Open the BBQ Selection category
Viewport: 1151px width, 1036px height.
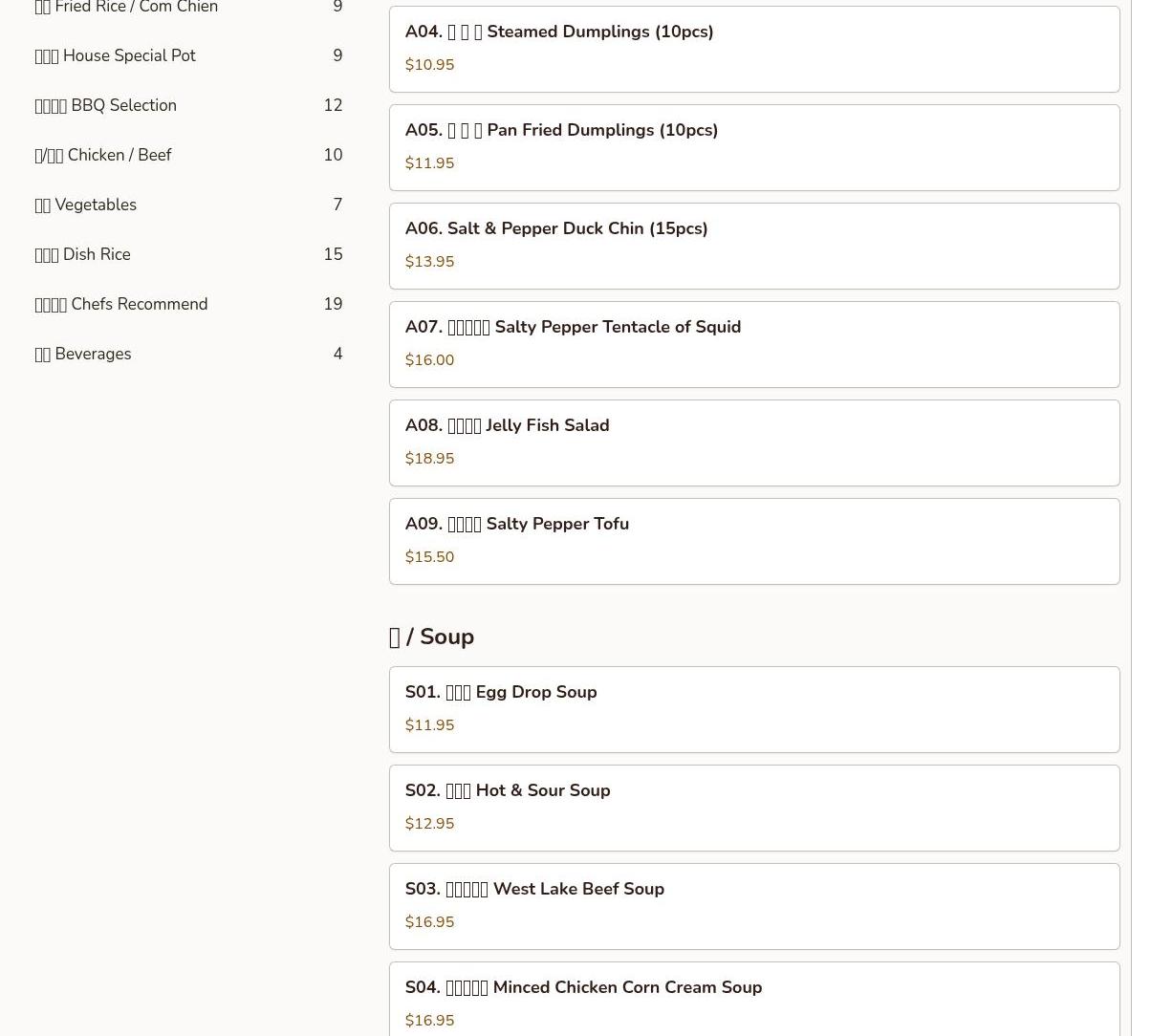(188, 105)
